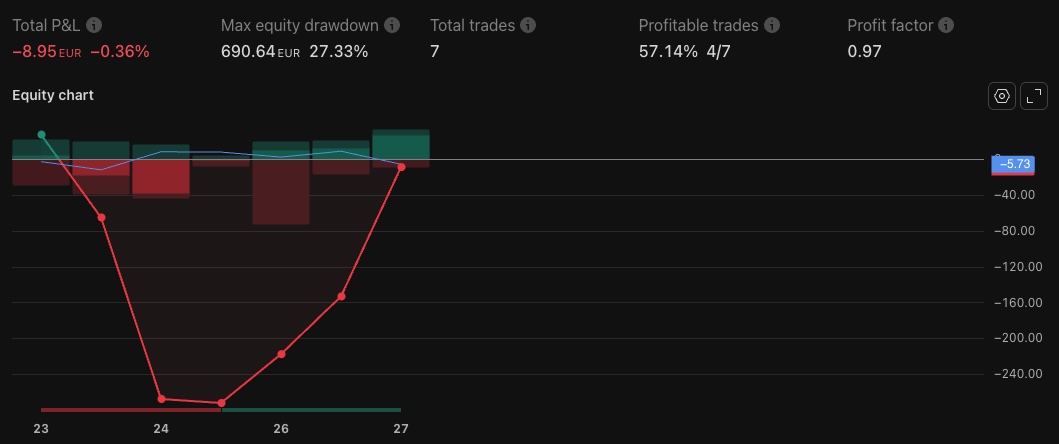1059x444 pixels.
Task: Expand the equity chart to fullscreen
Action: pos(1036,96)
